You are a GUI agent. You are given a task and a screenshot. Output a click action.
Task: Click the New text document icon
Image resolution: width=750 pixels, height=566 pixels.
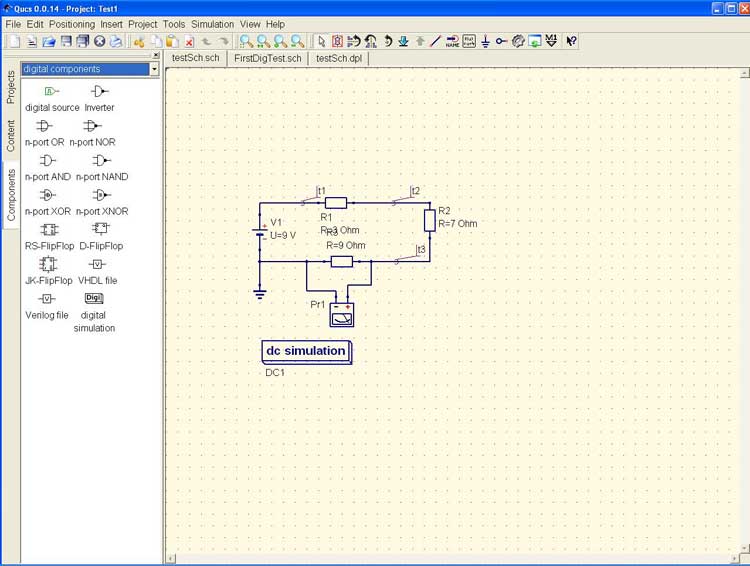pyautogui.click(x=32, y=42)
